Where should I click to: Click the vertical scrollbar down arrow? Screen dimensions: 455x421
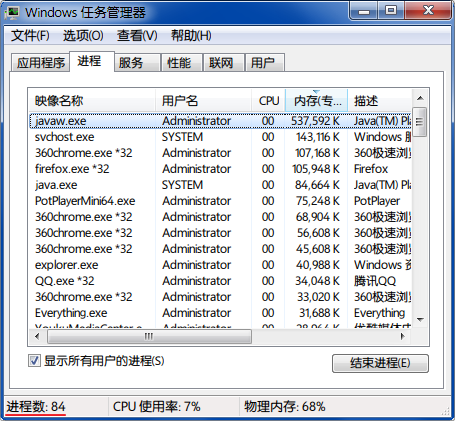click(420, 320)
